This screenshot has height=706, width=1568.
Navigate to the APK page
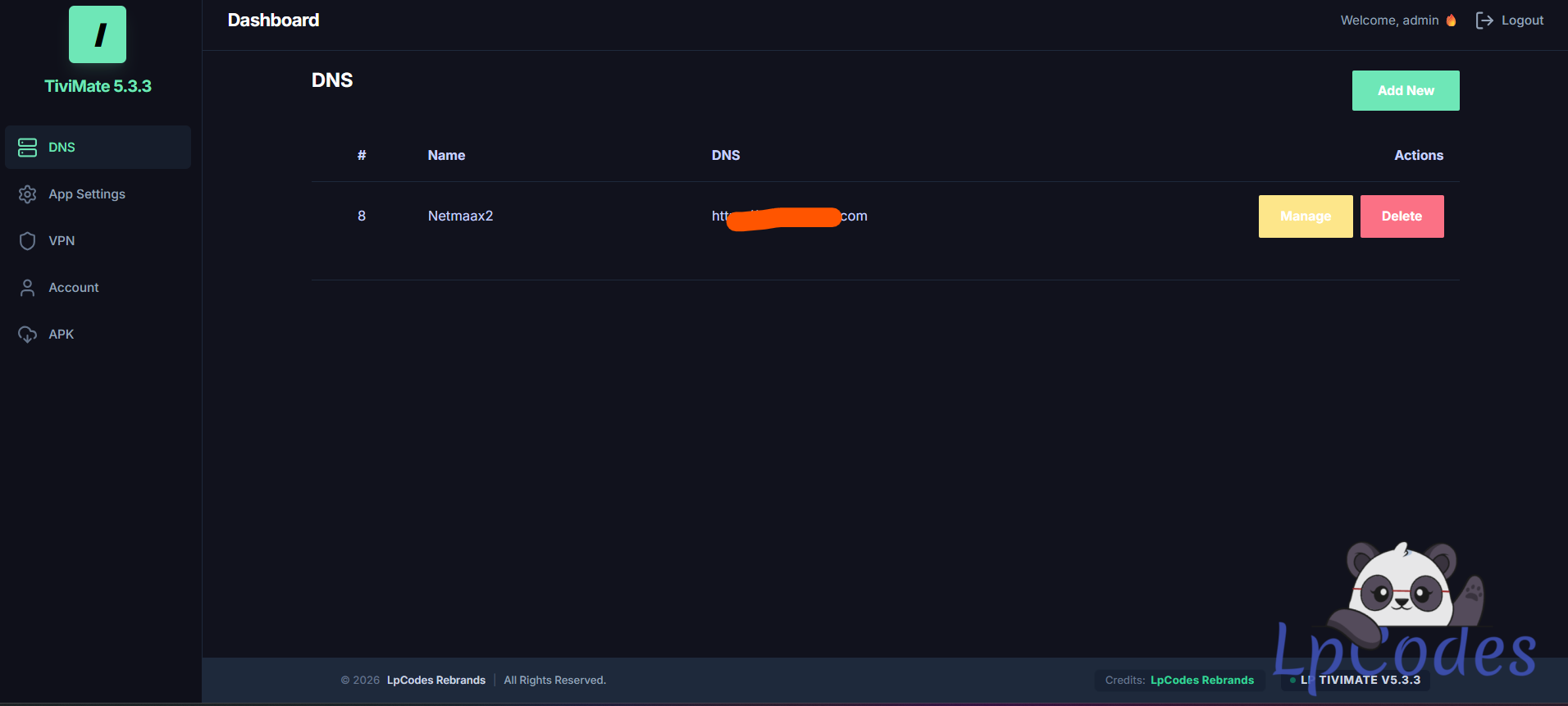click(x=98, y=335)
